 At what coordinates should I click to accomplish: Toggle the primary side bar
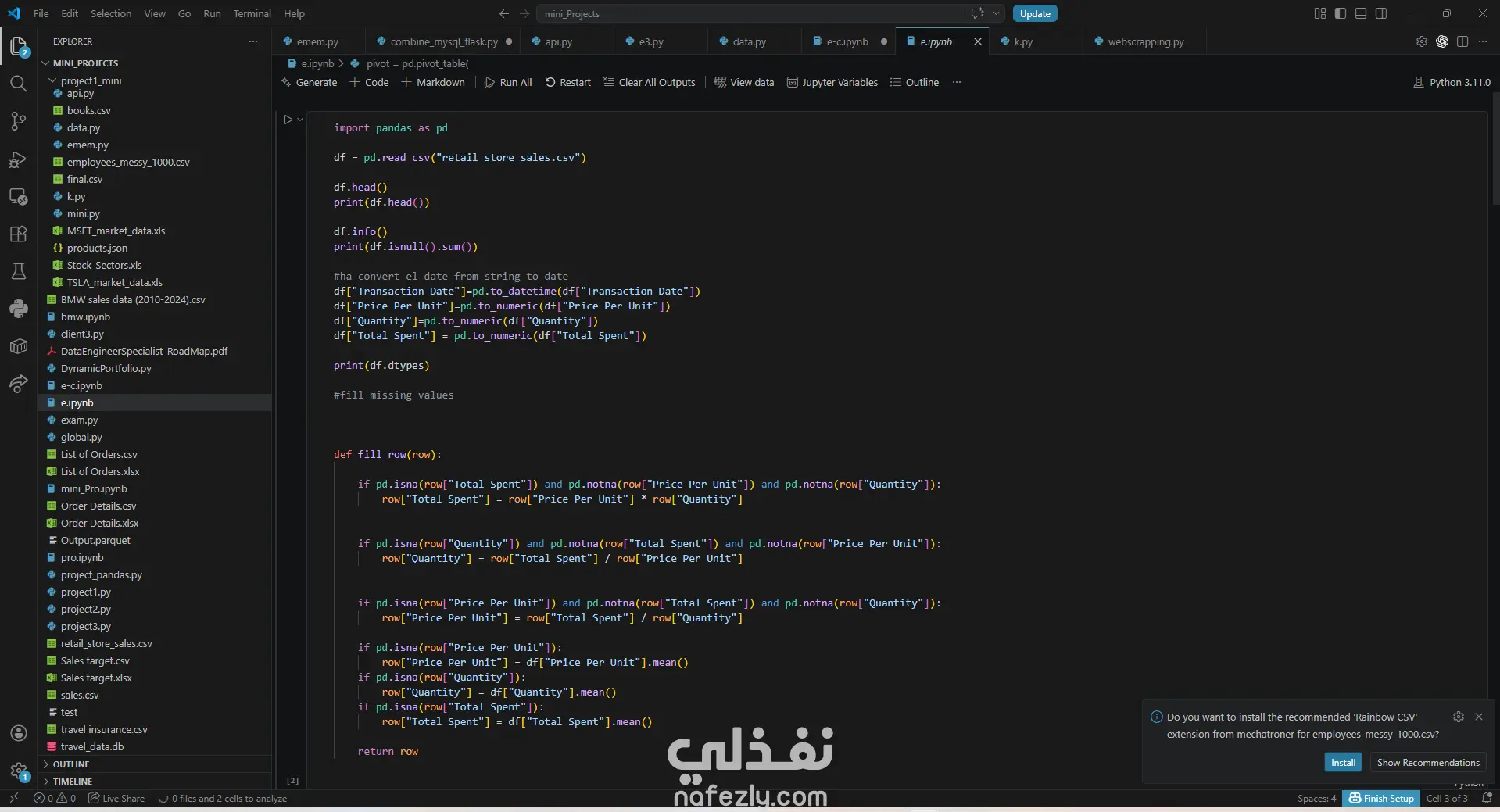tap(1341, 13)
